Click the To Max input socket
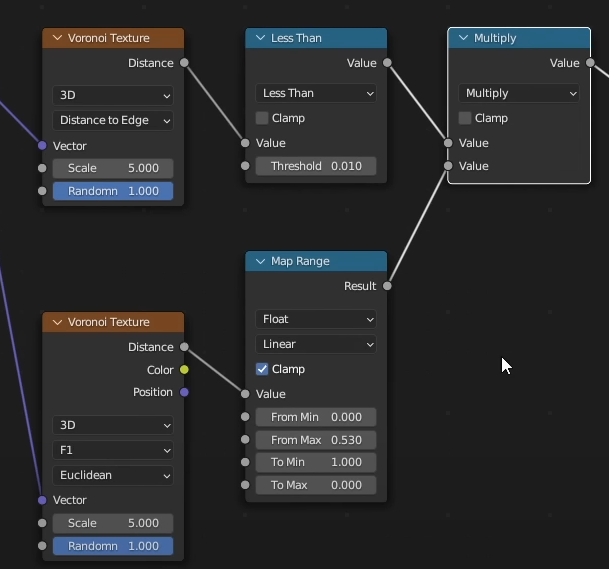The image size is (609, 569). tap(245, 485)
